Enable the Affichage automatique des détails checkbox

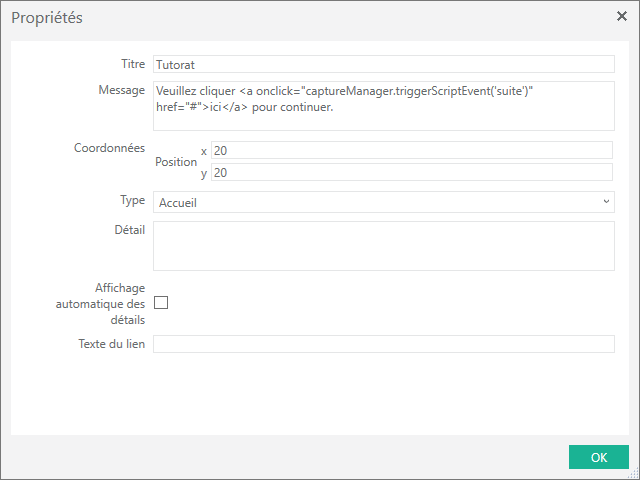click(161, 303)
